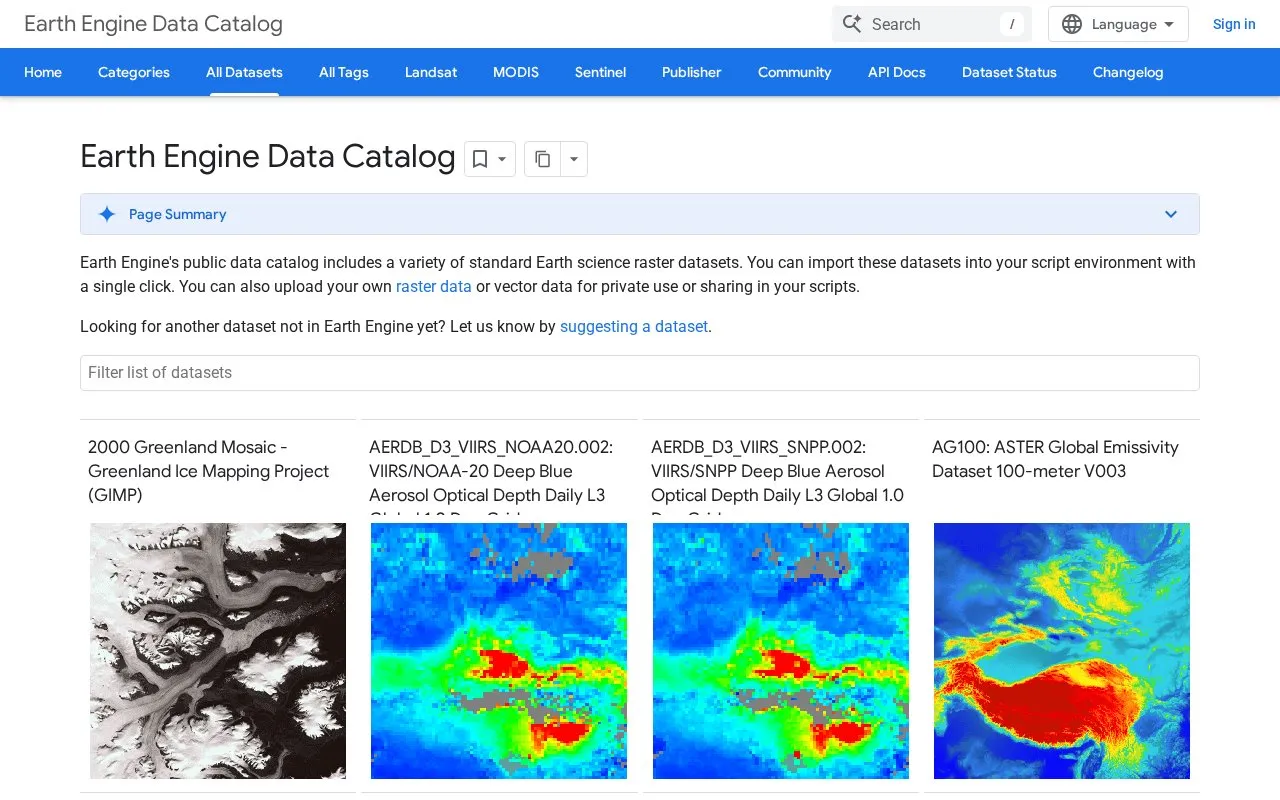Image resolution: width=1280 pixels, height=800 pixels.
Task: Focus the Search input field
Action: 931,24
